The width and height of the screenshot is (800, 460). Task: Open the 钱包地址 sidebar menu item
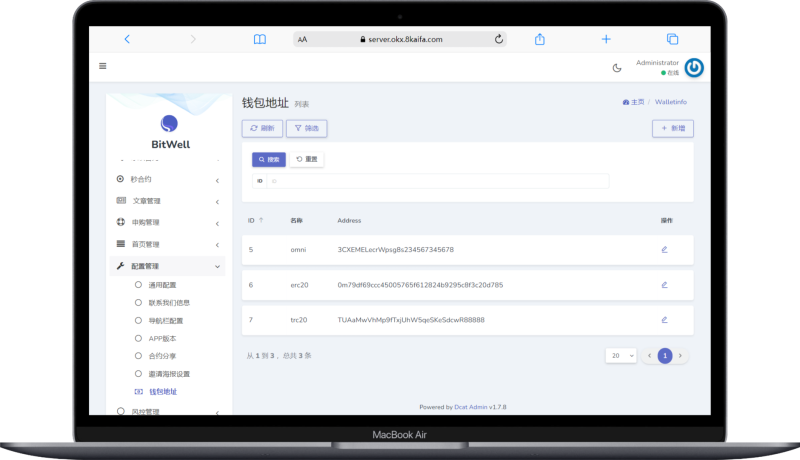click(x=162, y=391)
